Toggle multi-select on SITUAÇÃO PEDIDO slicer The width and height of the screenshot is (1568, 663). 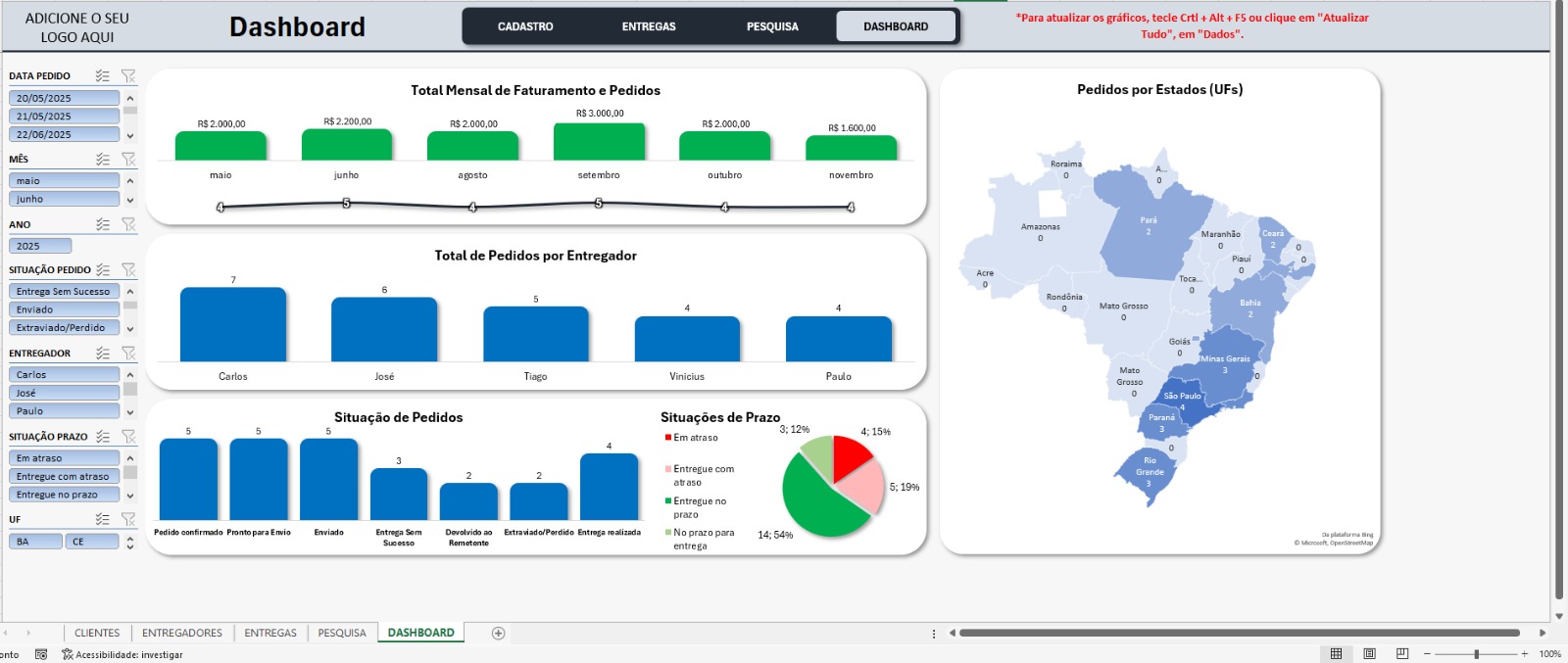pyautogui.click(x=102, y=269)
